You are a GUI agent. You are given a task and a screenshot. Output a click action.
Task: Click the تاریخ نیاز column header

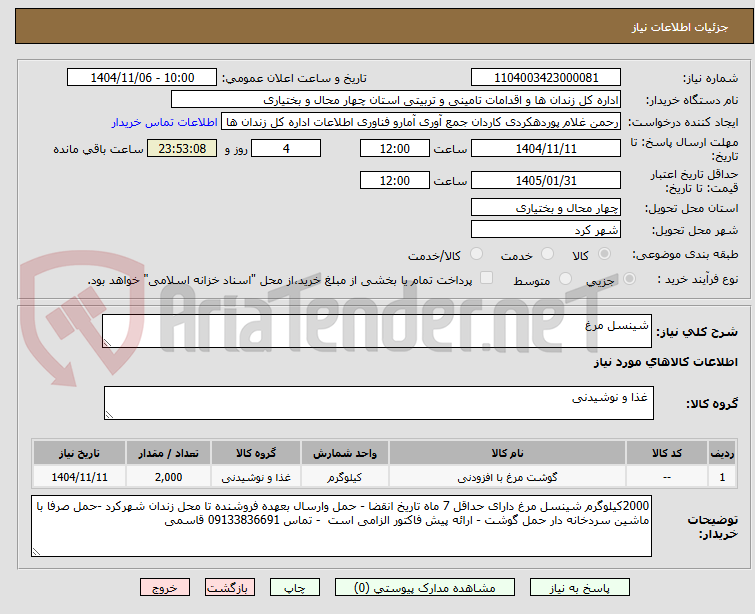point(79,453)
